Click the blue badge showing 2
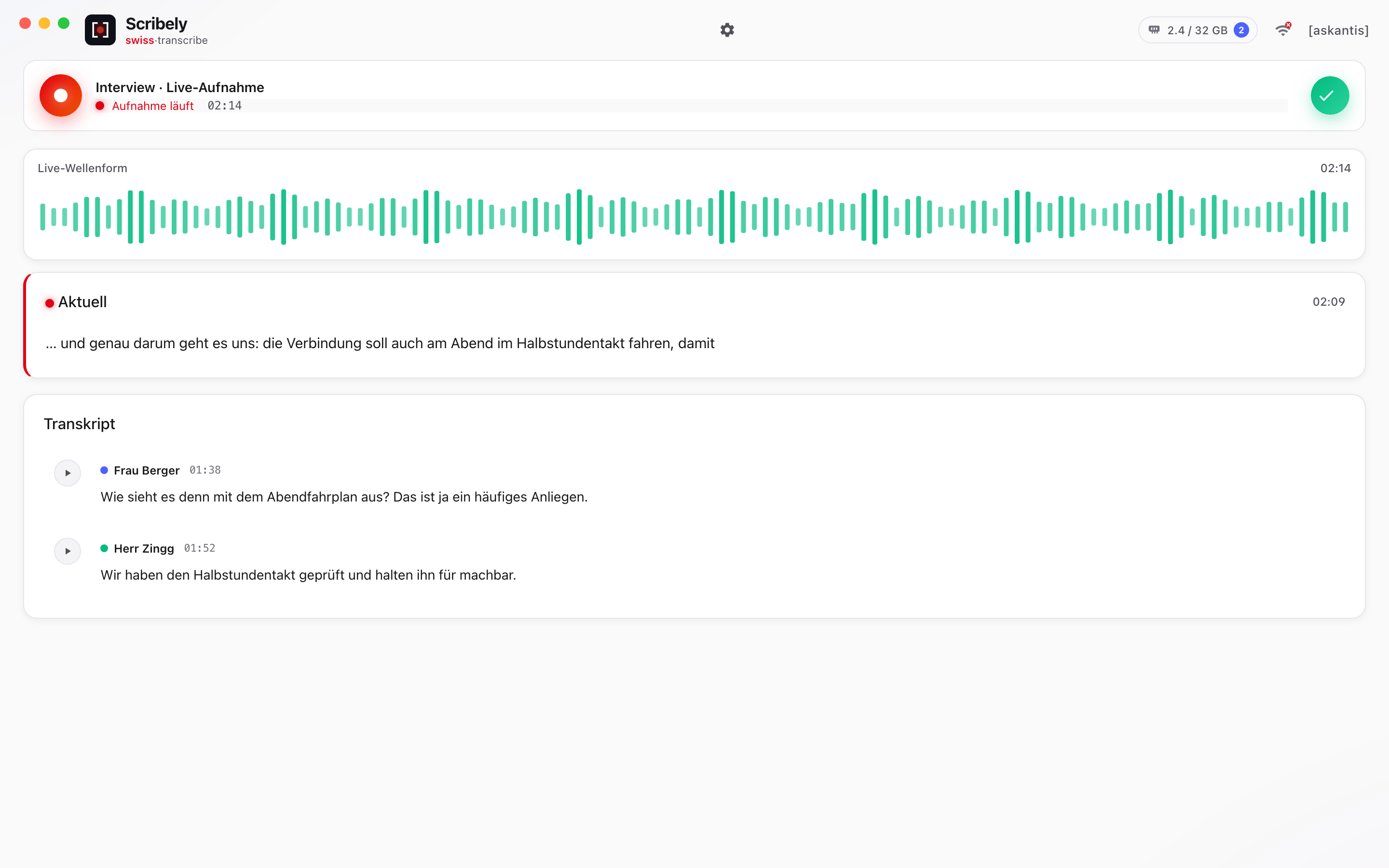The height and width of the screenshot is (868, 1389). pyautogui.click(x=1241, y=30)
